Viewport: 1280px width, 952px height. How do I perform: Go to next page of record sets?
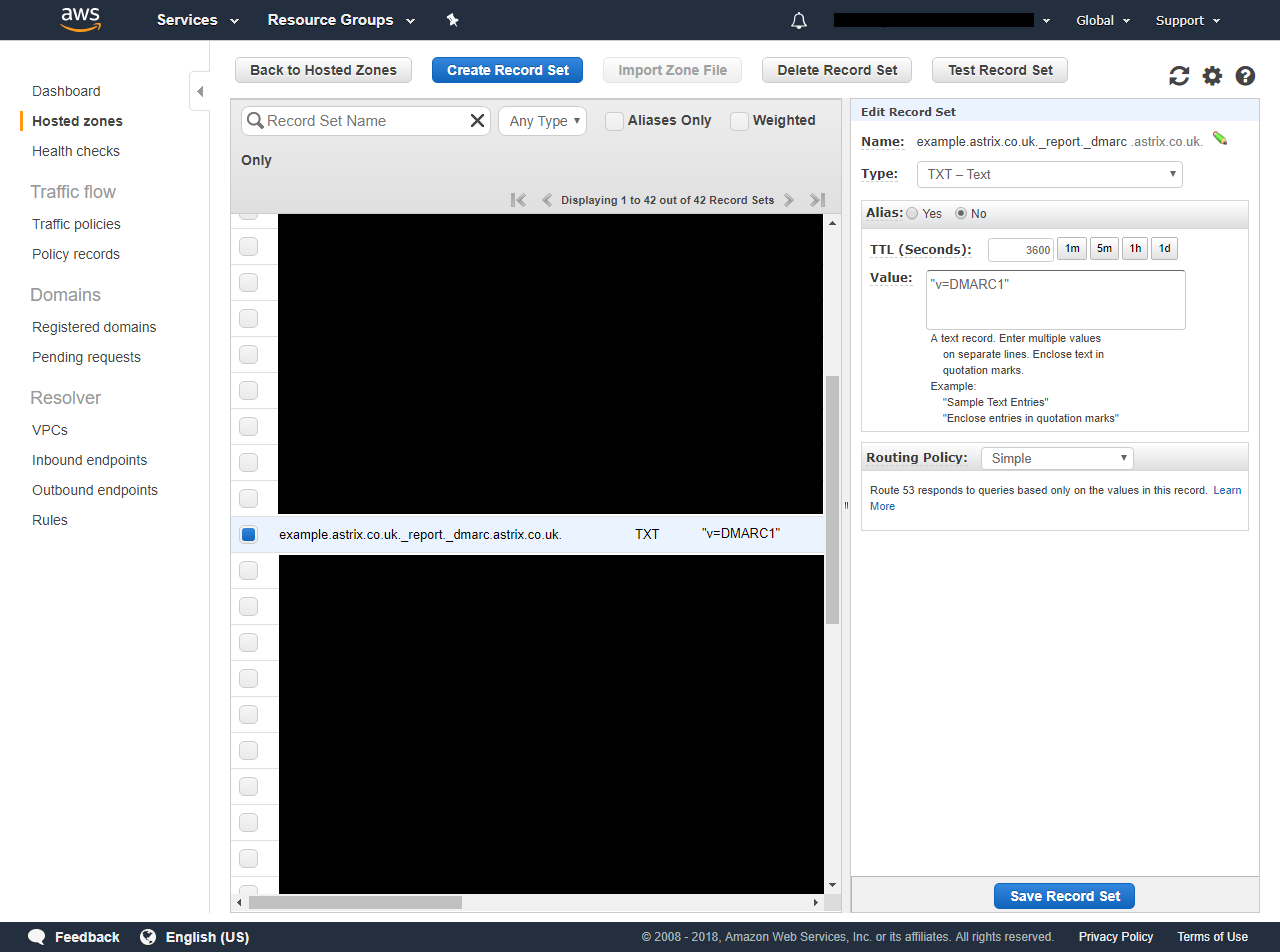[788, 200]
